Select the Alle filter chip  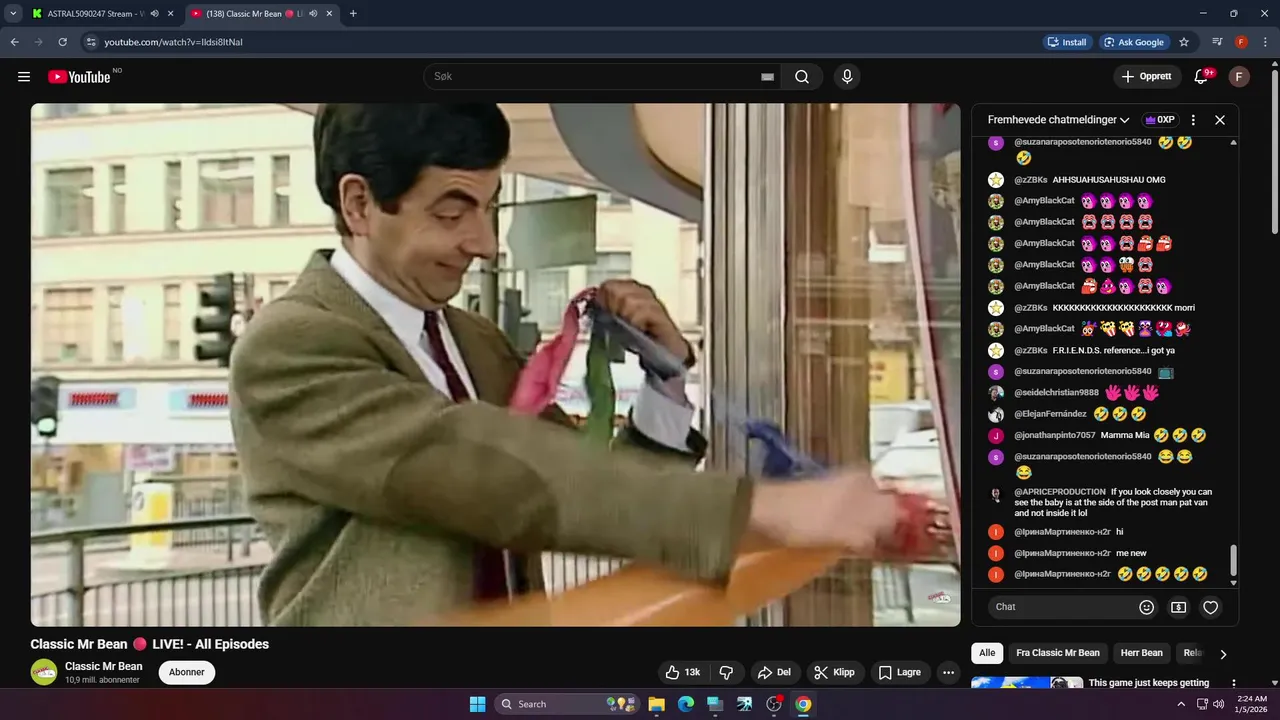click(x=987, y=653)
